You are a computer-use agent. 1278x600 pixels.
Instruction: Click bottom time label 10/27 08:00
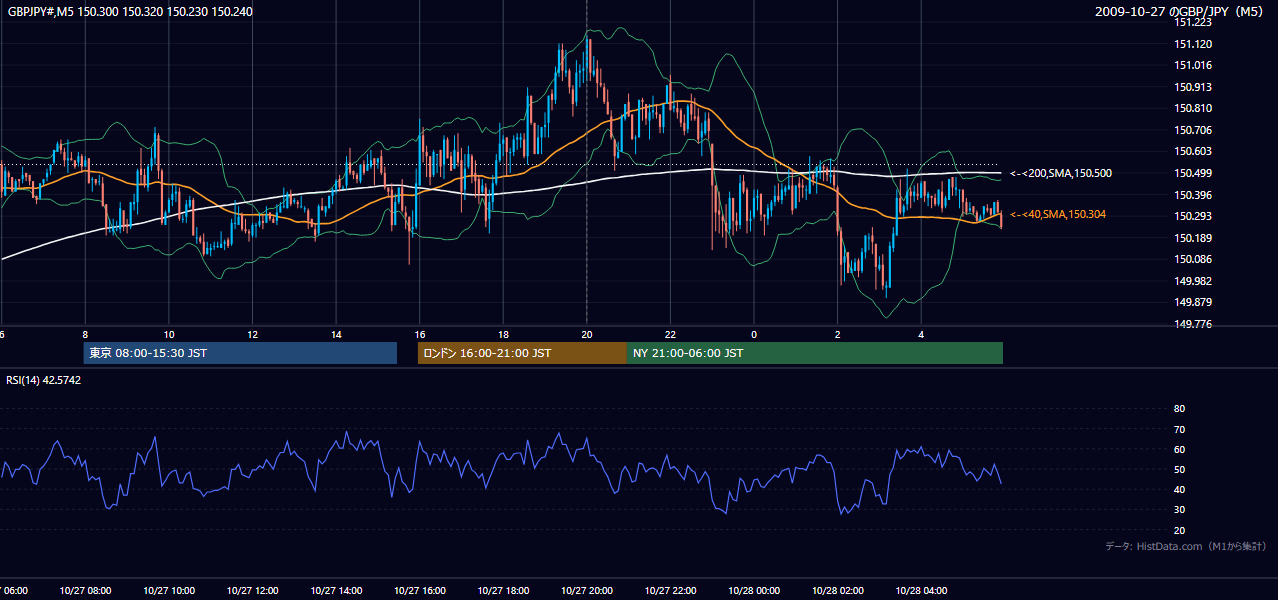click(85, 591)
